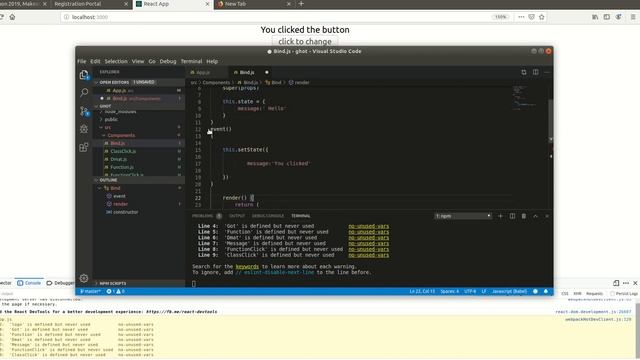Open ClassClick.js in the file explorer
Screen dimensions: 640x360
[x=123, y=151]
